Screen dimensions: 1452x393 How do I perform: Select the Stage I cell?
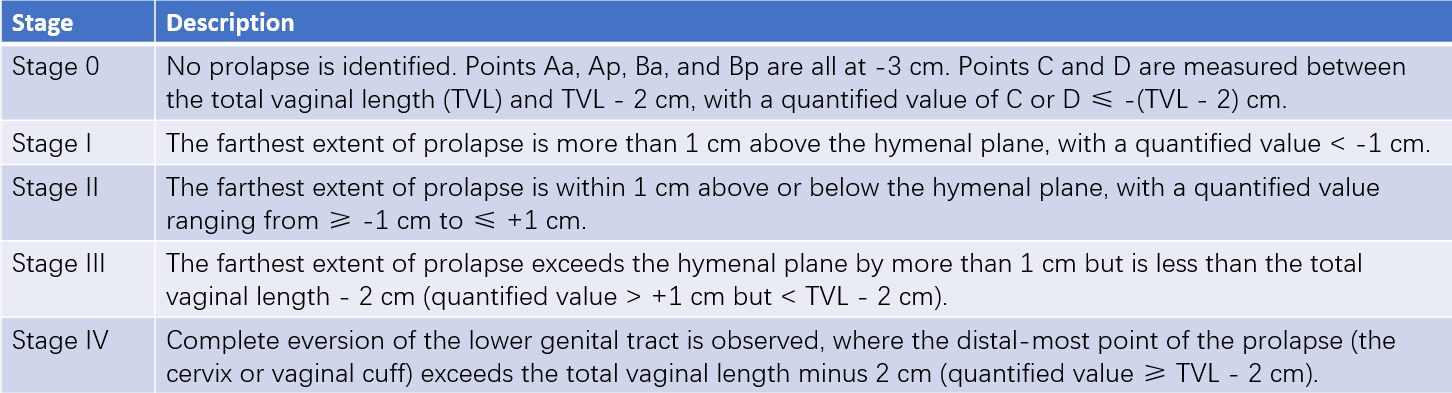tap(77, 142)
